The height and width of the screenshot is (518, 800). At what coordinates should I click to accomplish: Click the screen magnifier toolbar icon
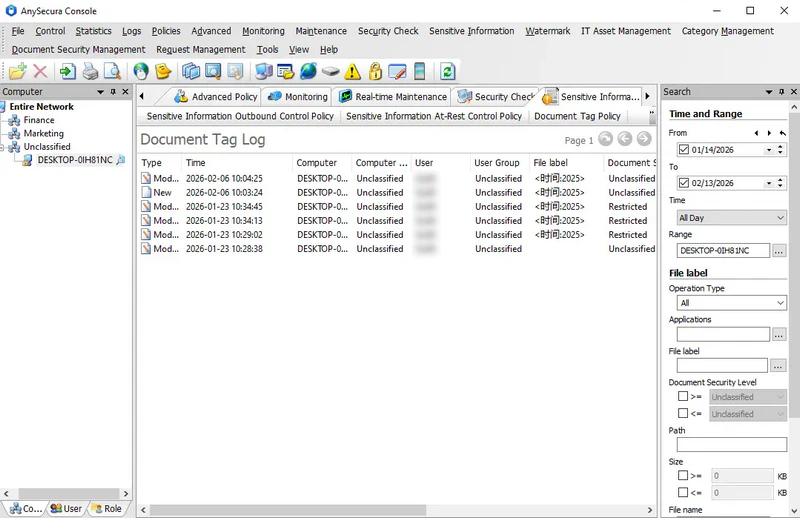pos(213,71)
